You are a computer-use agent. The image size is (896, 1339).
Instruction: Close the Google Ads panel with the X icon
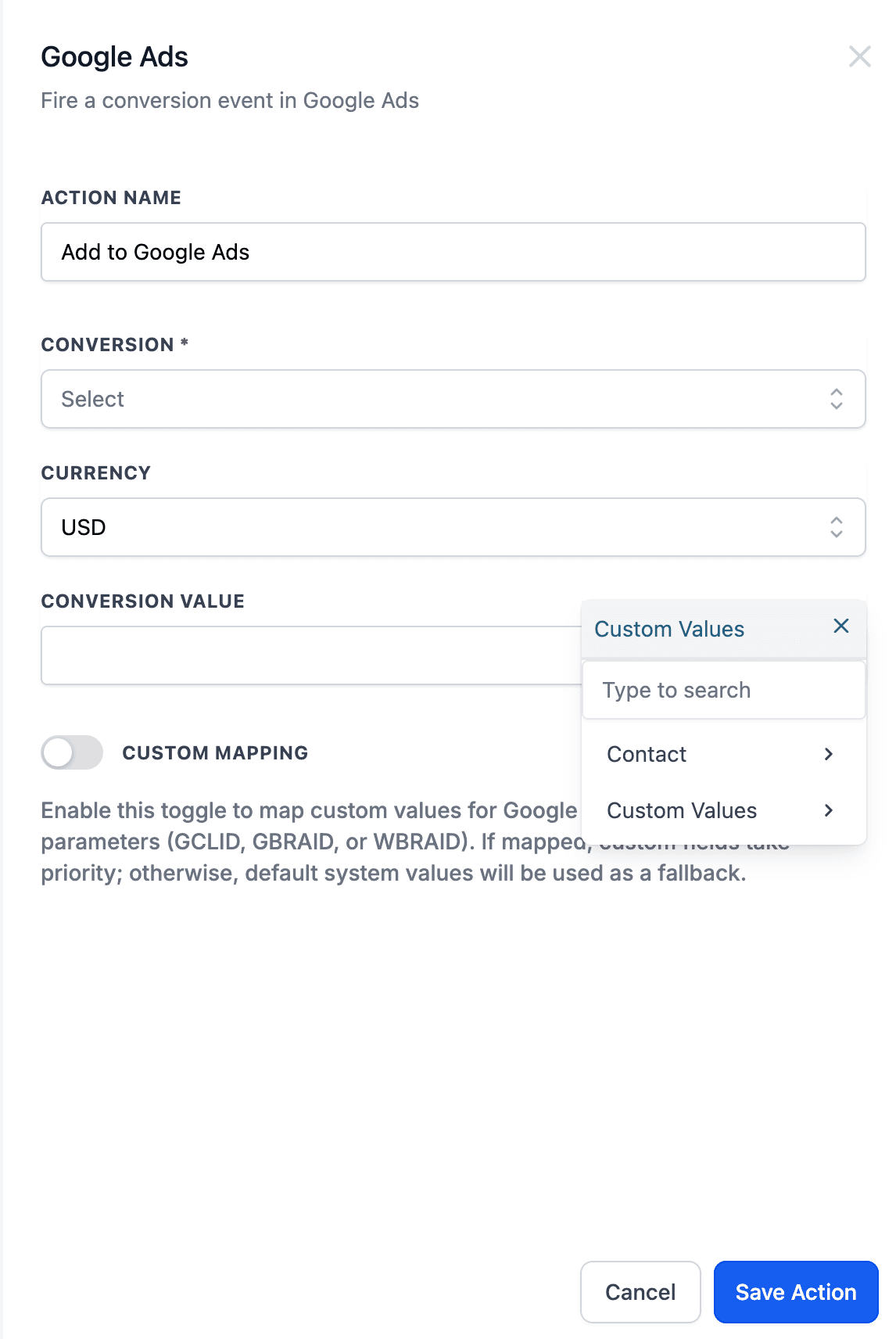[x=859, y=56]
